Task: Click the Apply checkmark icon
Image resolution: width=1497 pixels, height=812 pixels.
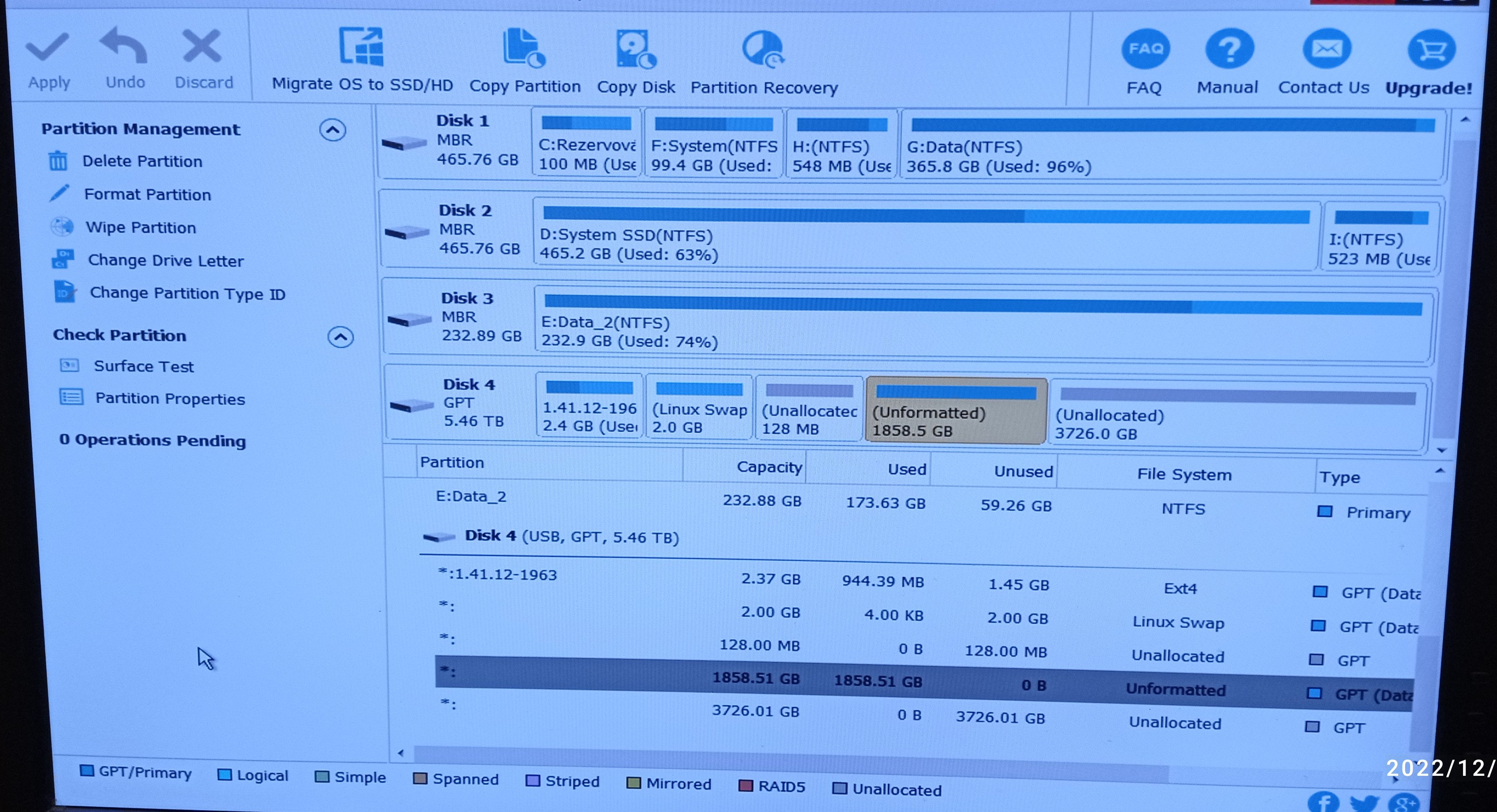Action: click(x=48, y=48)
